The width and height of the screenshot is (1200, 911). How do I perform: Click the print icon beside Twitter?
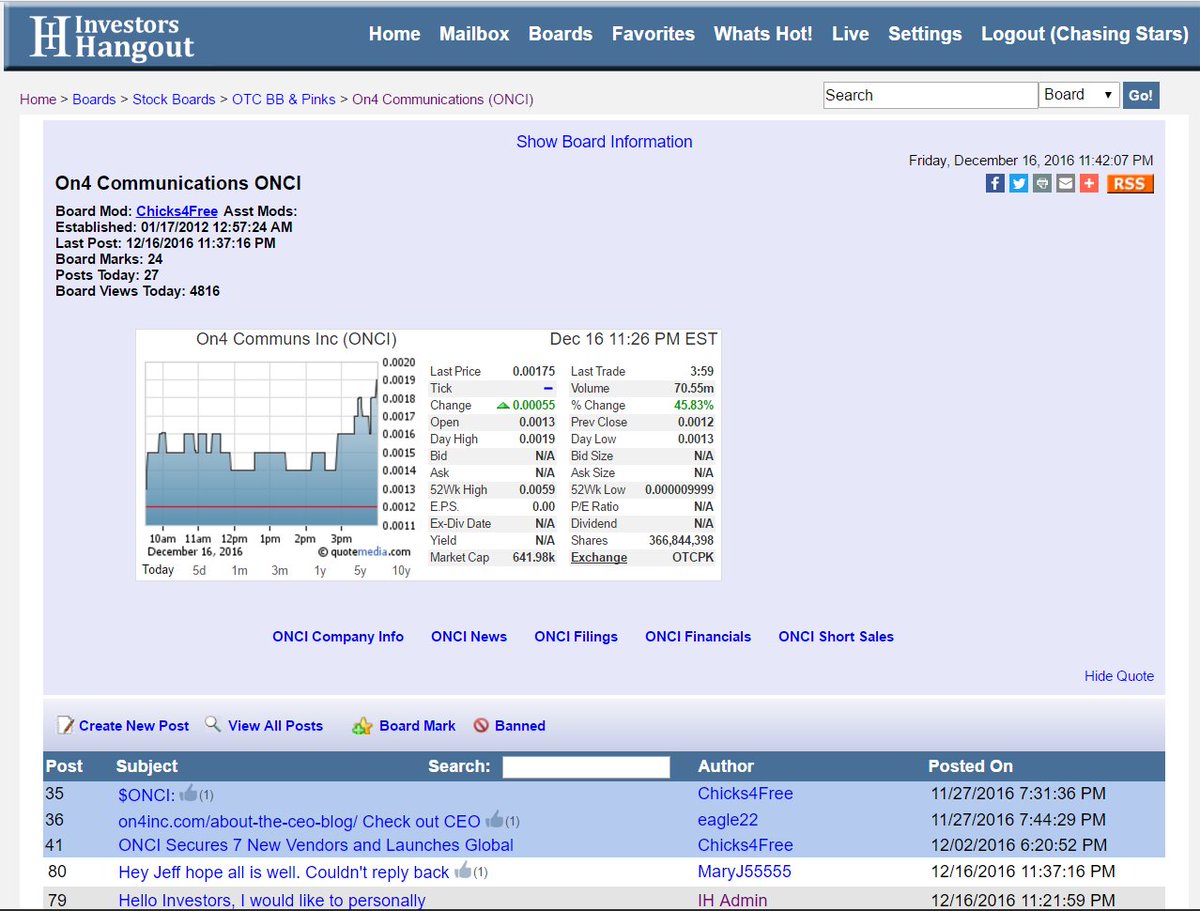pyautogui.click(x=1042, y=183)
